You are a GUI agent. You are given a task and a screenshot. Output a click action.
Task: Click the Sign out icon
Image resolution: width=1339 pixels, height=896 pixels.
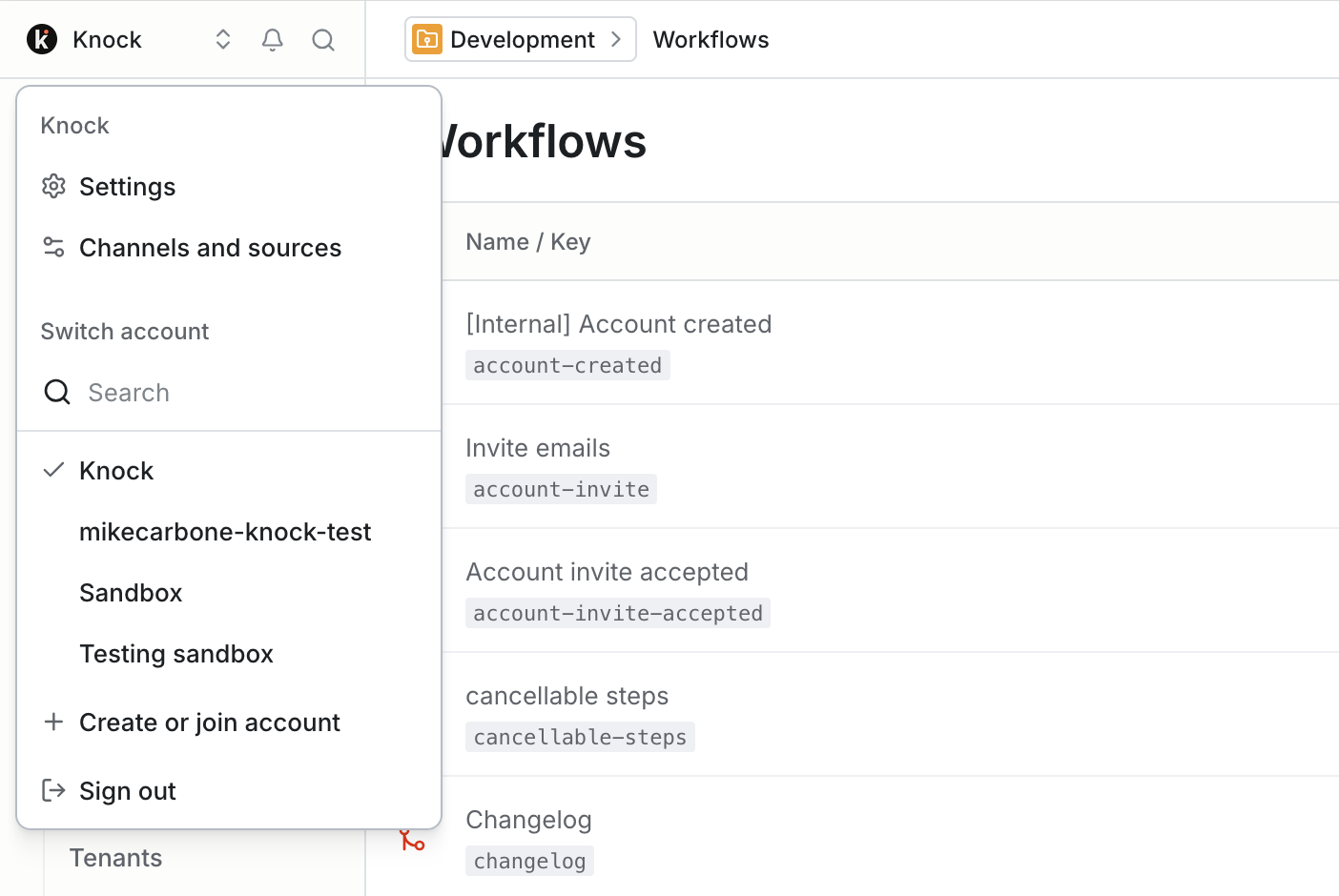point(53,790)
